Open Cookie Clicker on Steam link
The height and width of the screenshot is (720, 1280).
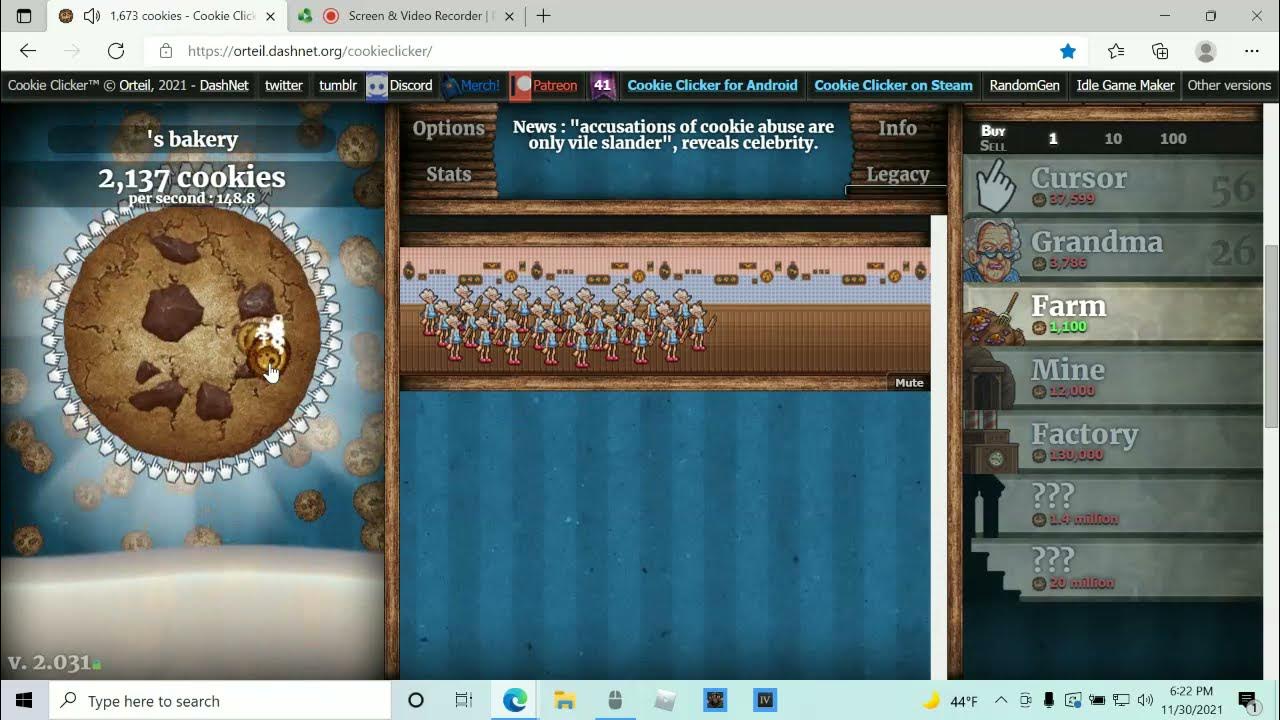(x=893, y=85)
